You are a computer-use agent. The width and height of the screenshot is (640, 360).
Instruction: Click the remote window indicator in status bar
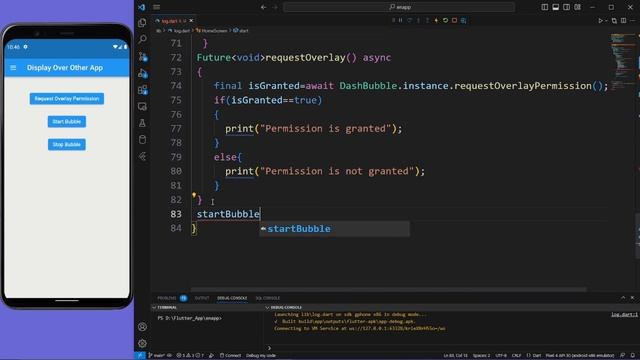tap(140, 356)
